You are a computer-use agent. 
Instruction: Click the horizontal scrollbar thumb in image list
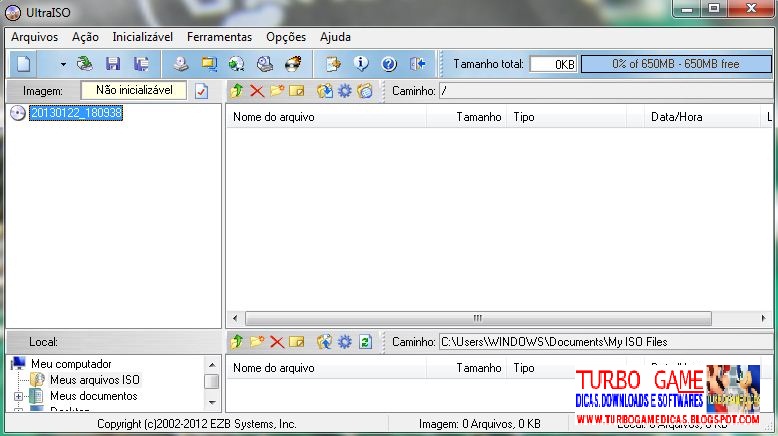click(x=478, y=318)
